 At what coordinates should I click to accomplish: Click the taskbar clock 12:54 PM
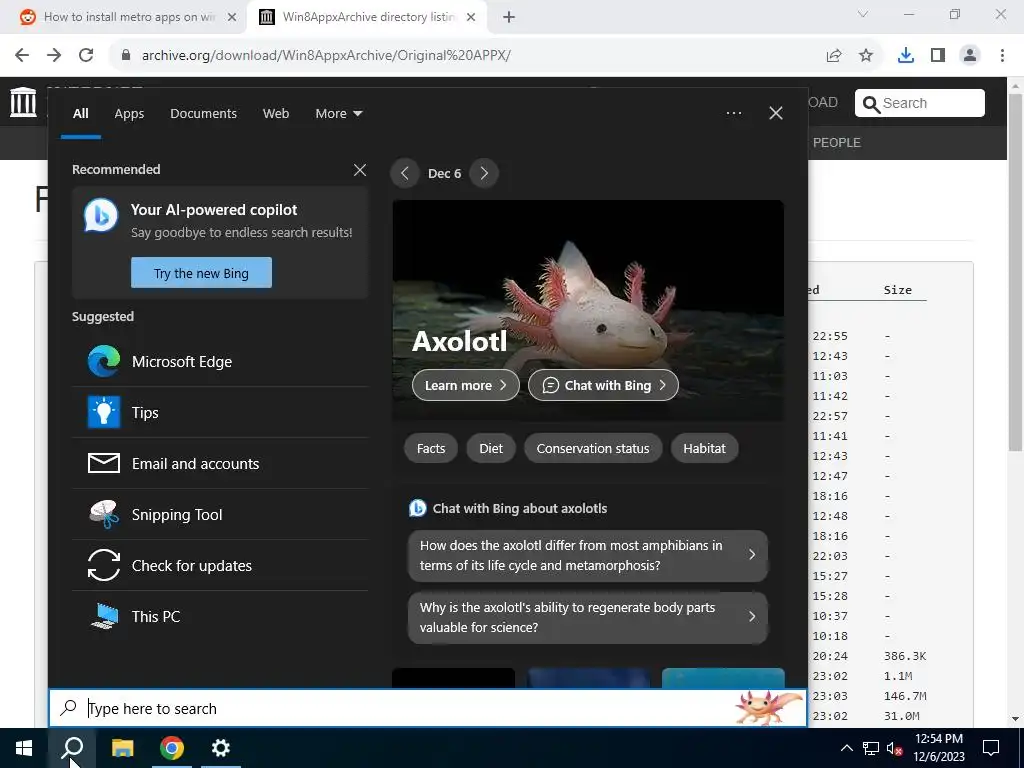[x=938, y=739]
